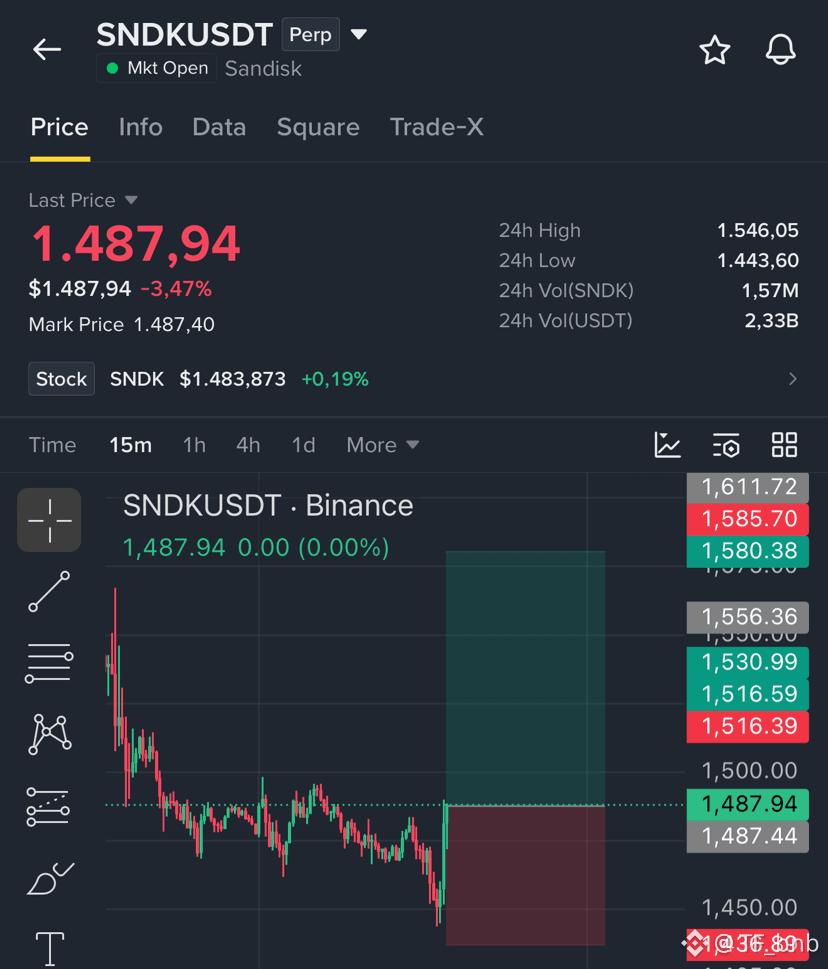Tap the red stop-loss zone of position
The image size is (828, 969).
point(525,876)
